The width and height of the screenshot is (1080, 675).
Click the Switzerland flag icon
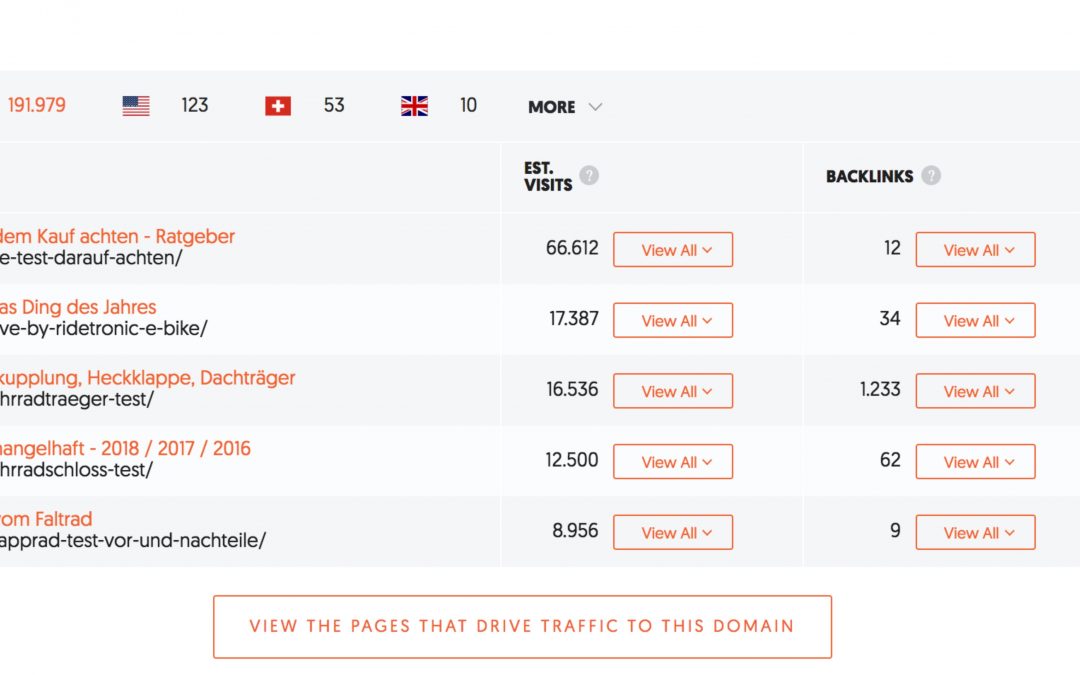coord(278,106)
